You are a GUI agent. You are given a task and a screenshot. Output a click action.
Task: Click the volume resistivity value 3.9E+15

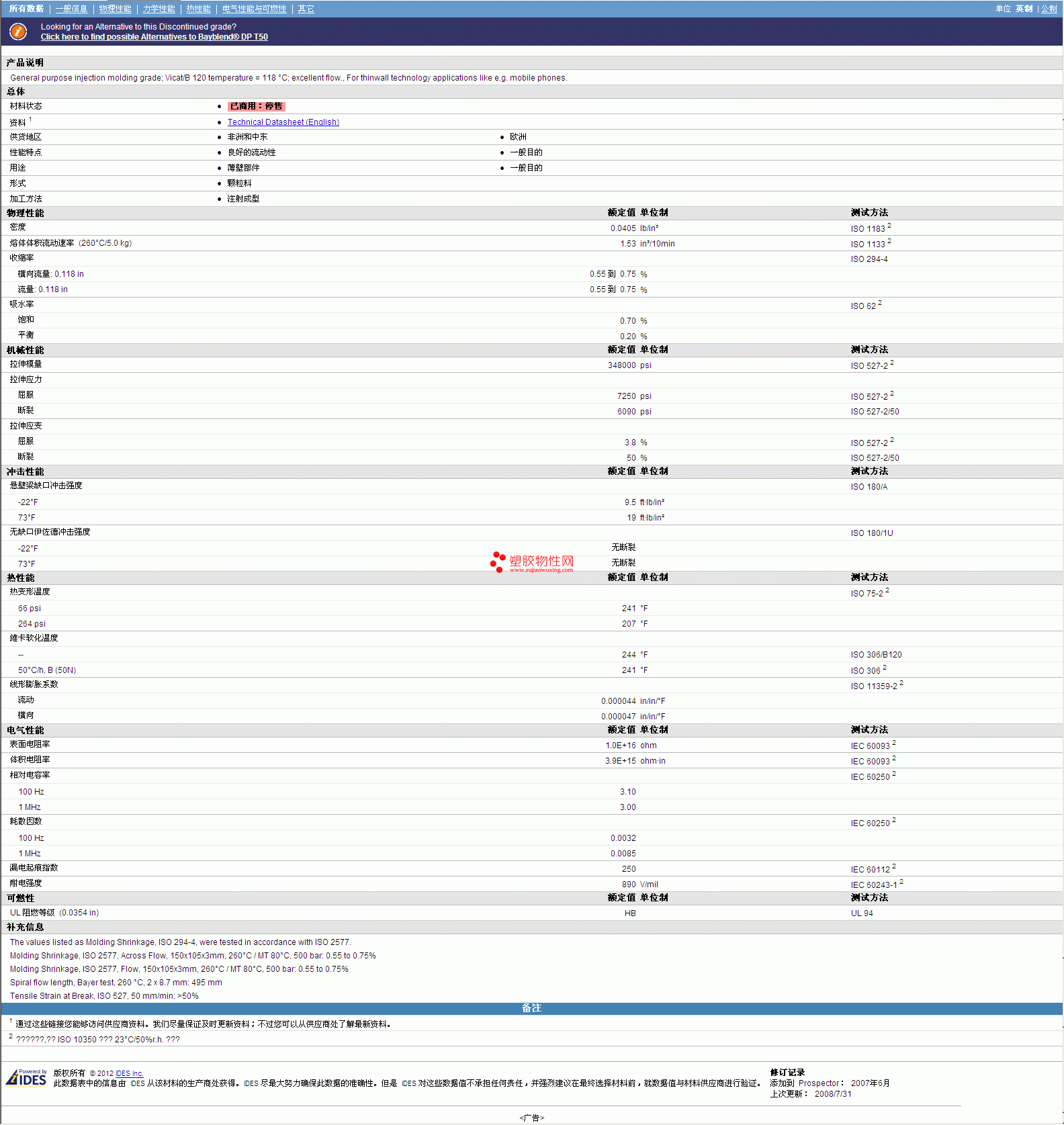point(620,761)
